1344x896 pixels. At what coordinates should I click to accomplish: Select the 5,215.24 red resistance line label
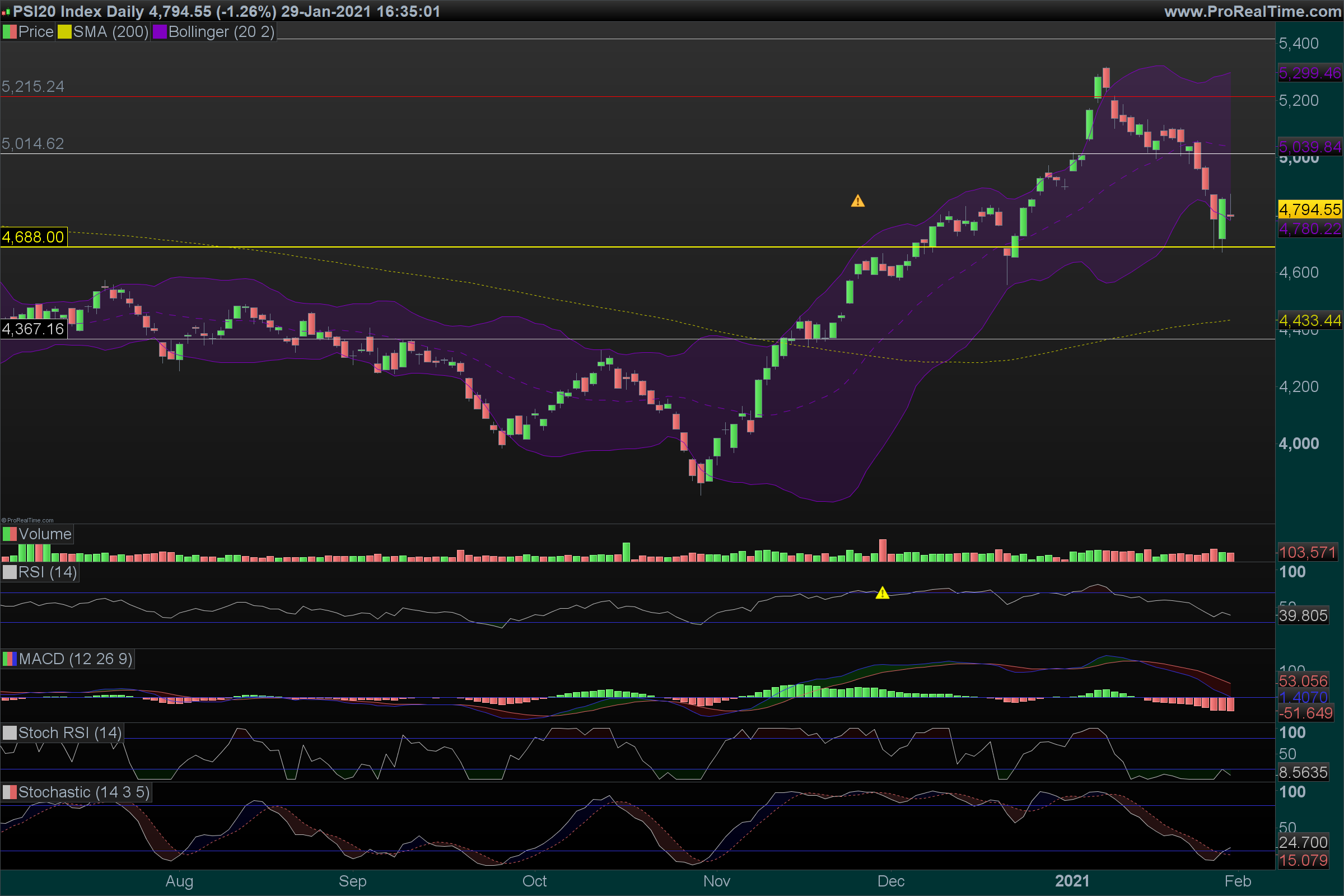[33, 87]
